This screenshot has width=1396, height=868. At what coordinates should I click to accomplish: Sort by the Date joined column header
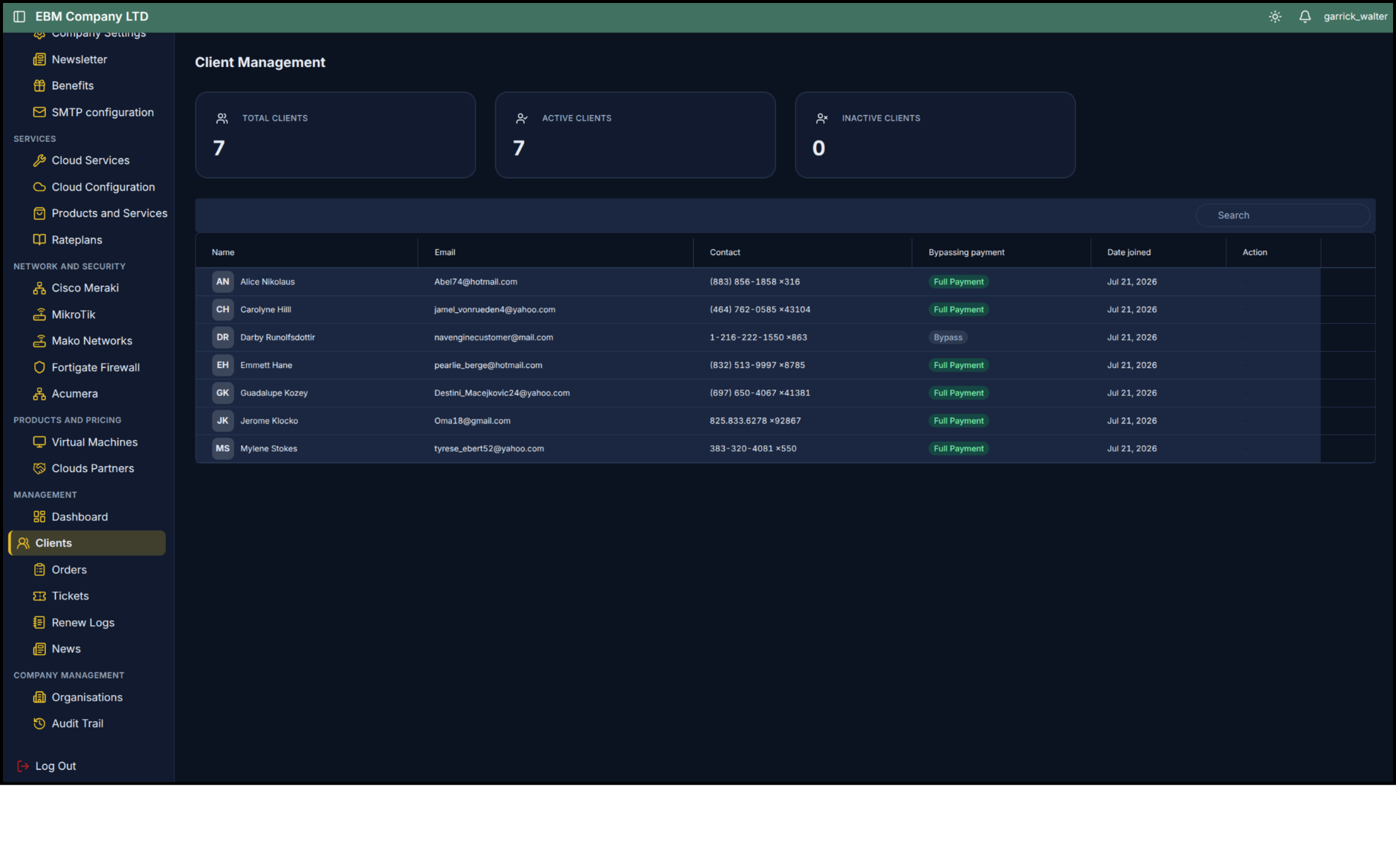[x=1128, y=253]
